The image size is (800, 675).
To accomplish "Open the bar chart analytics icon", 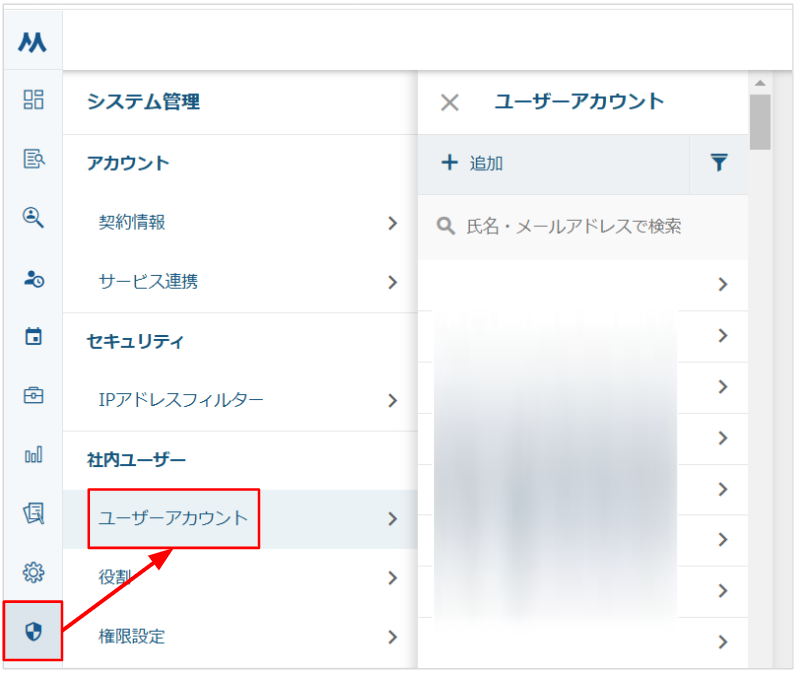I will point(33,455).
